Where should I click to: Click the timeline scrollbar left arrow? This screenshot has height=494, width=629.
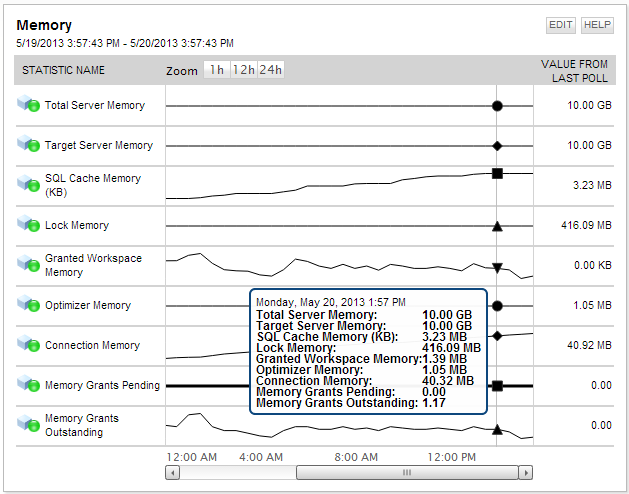coord(172,472)
